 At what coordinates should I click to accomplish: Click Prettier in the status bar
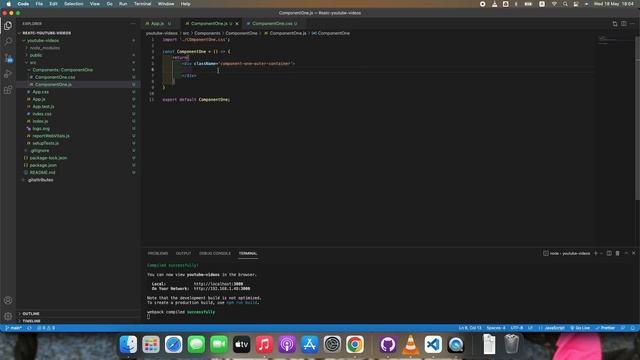click(x=605, y=328)
